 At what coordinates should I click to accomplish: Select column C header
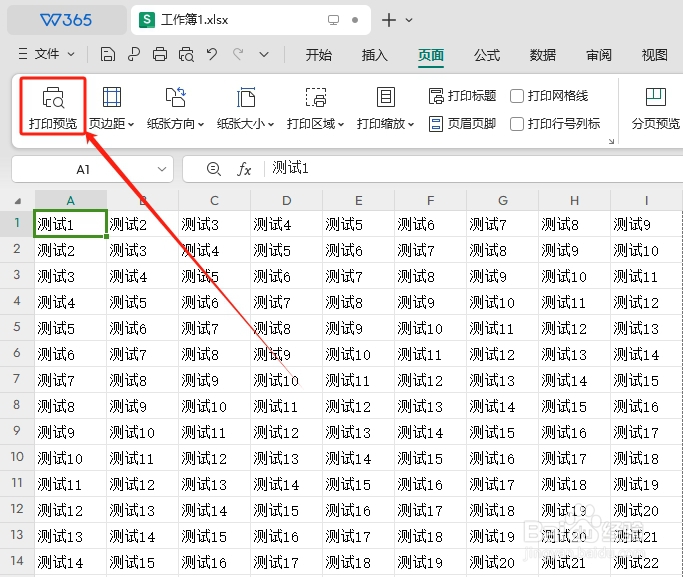[x=214, y=200]
